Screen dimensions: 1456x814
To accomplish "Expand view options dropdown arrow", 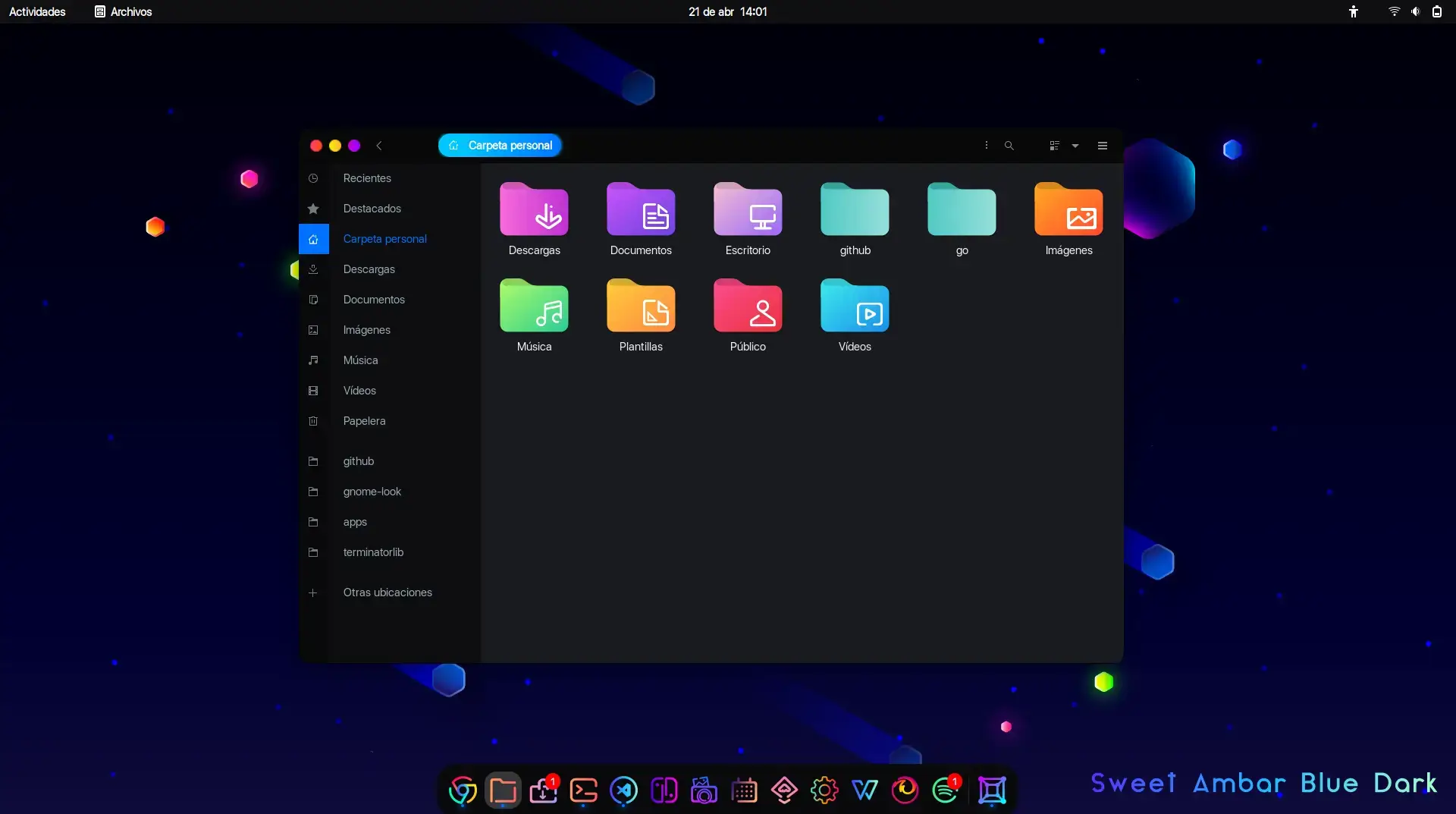I will point(1075,146).
